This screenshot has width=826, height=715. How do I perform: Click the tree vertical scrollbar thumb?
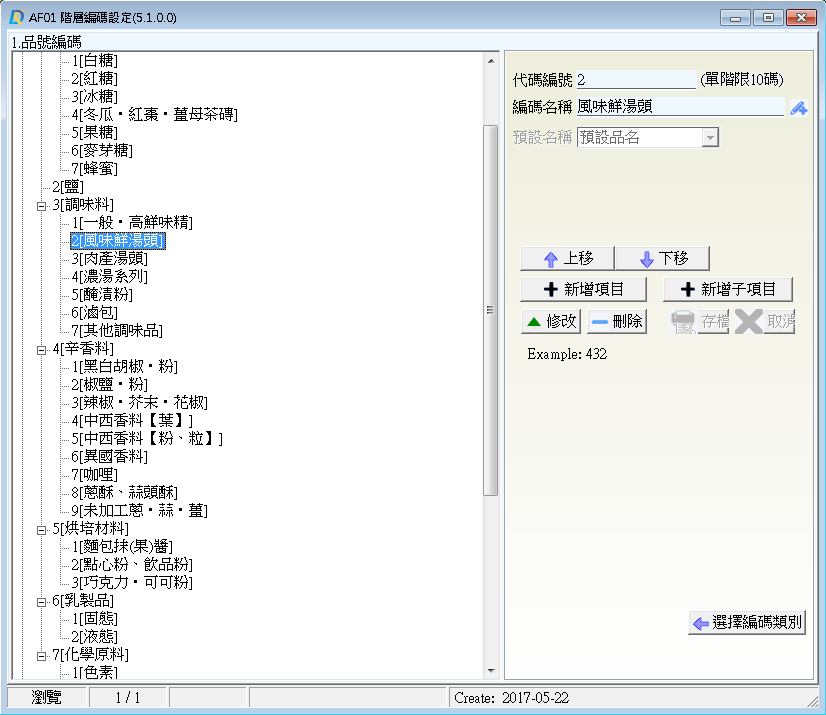[490, 310]
